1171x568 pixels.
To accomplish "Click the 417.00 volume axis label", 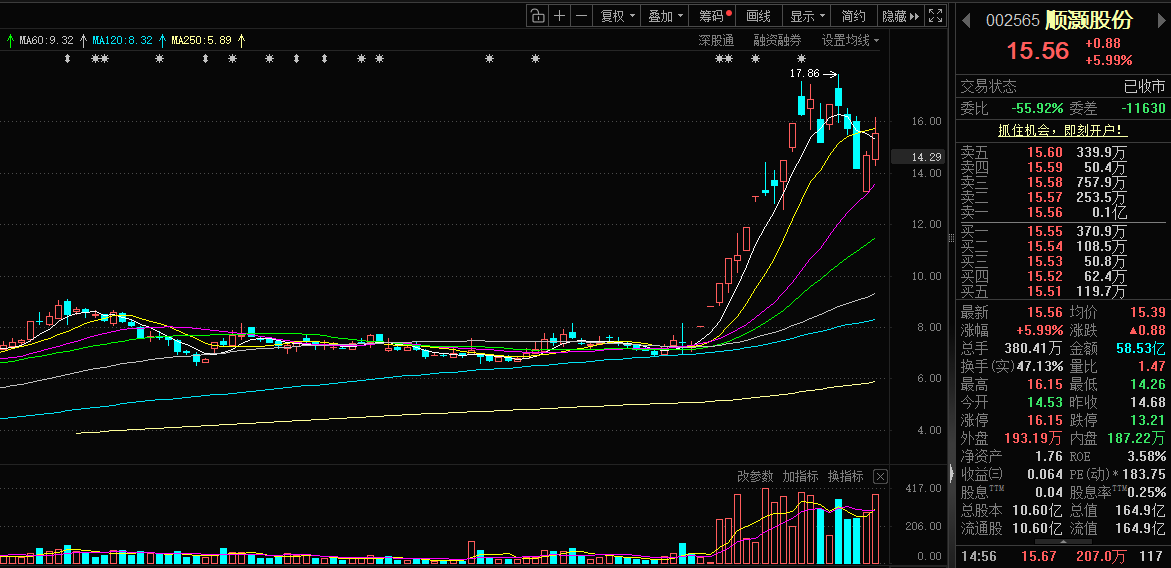I will click(x=923, y=488).
